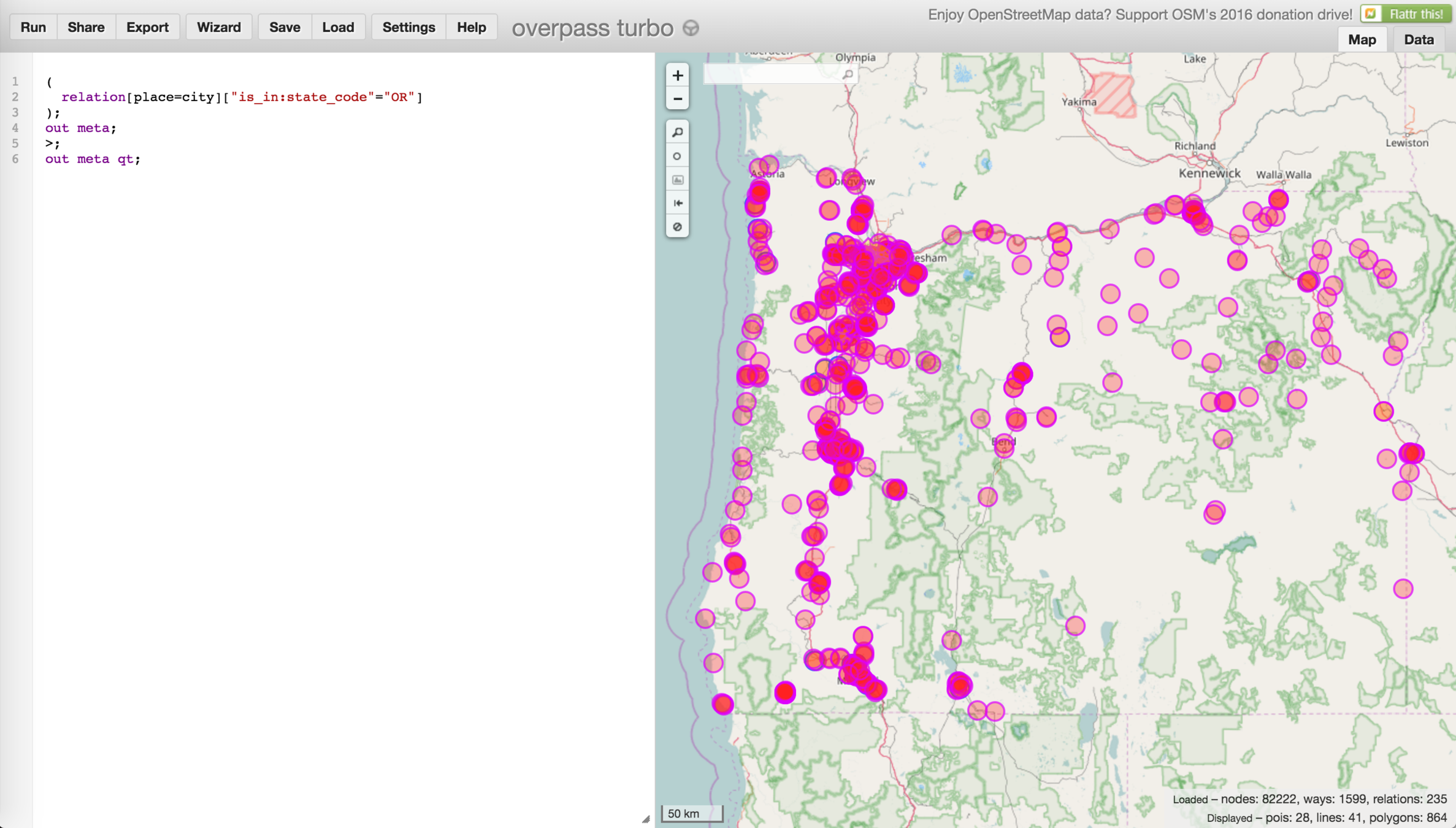Viewport: 1456px width, 828px height.
Task: Click the map search magnifier icon
Action: click(848, 74)
